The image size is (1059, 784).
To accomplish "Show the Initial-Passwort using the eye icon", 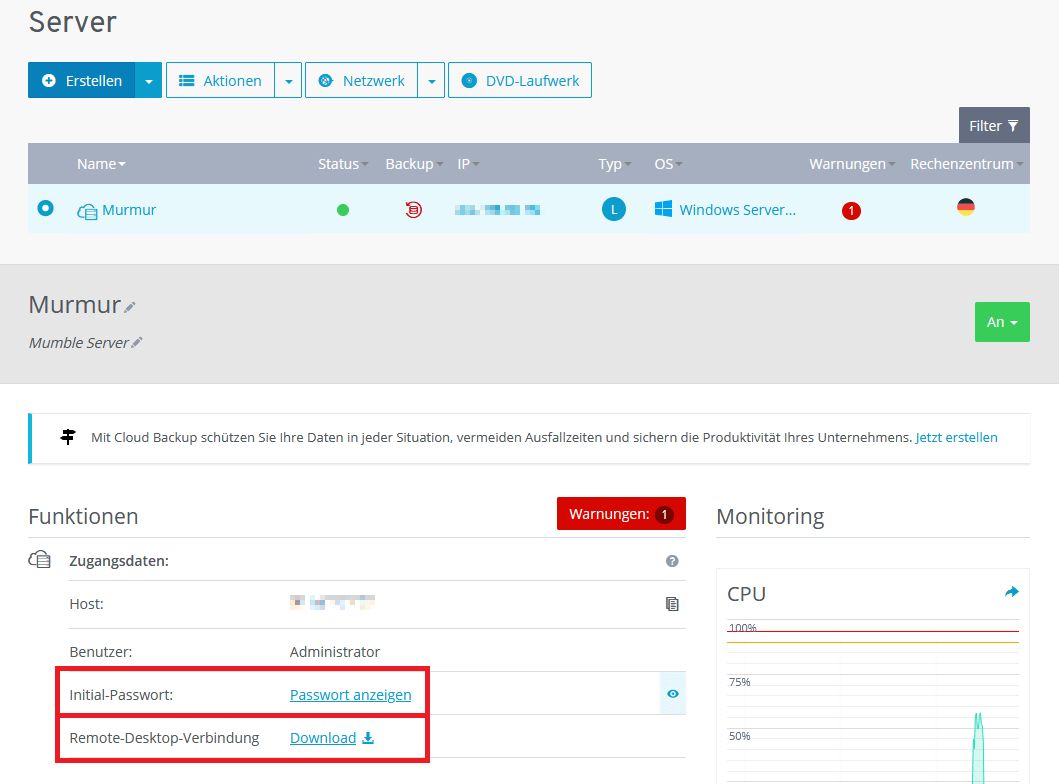I will click(x=672, y=693).
